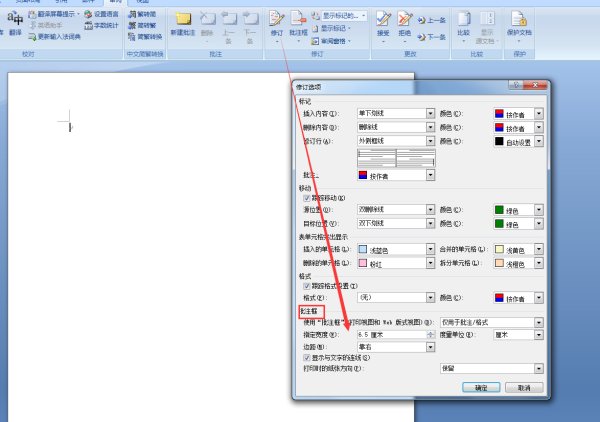Open the green 源位置 color picker
This screenshot has width=600, height=422.
coord(518,210)
